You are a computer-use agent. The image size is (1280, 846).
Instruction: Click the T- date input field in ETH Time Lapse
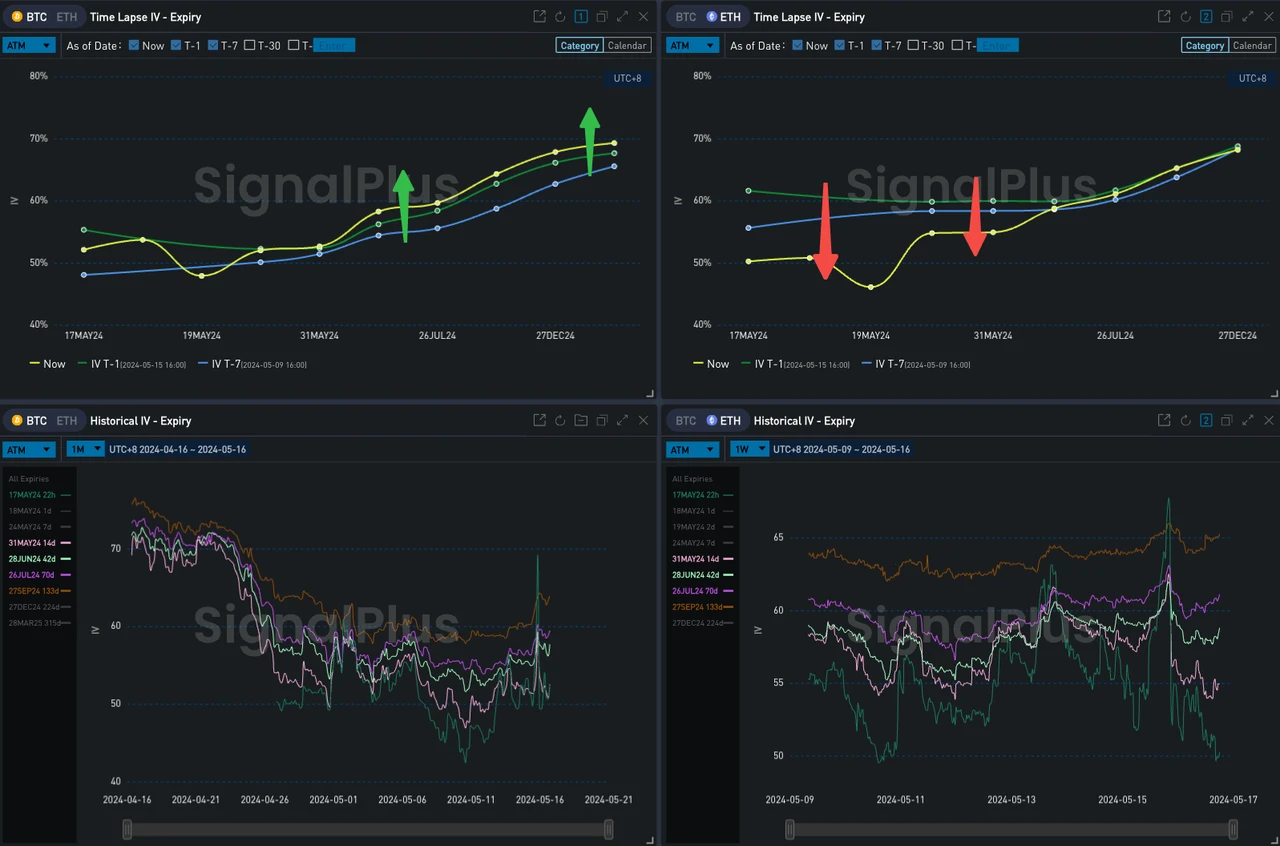click(999, 45)
